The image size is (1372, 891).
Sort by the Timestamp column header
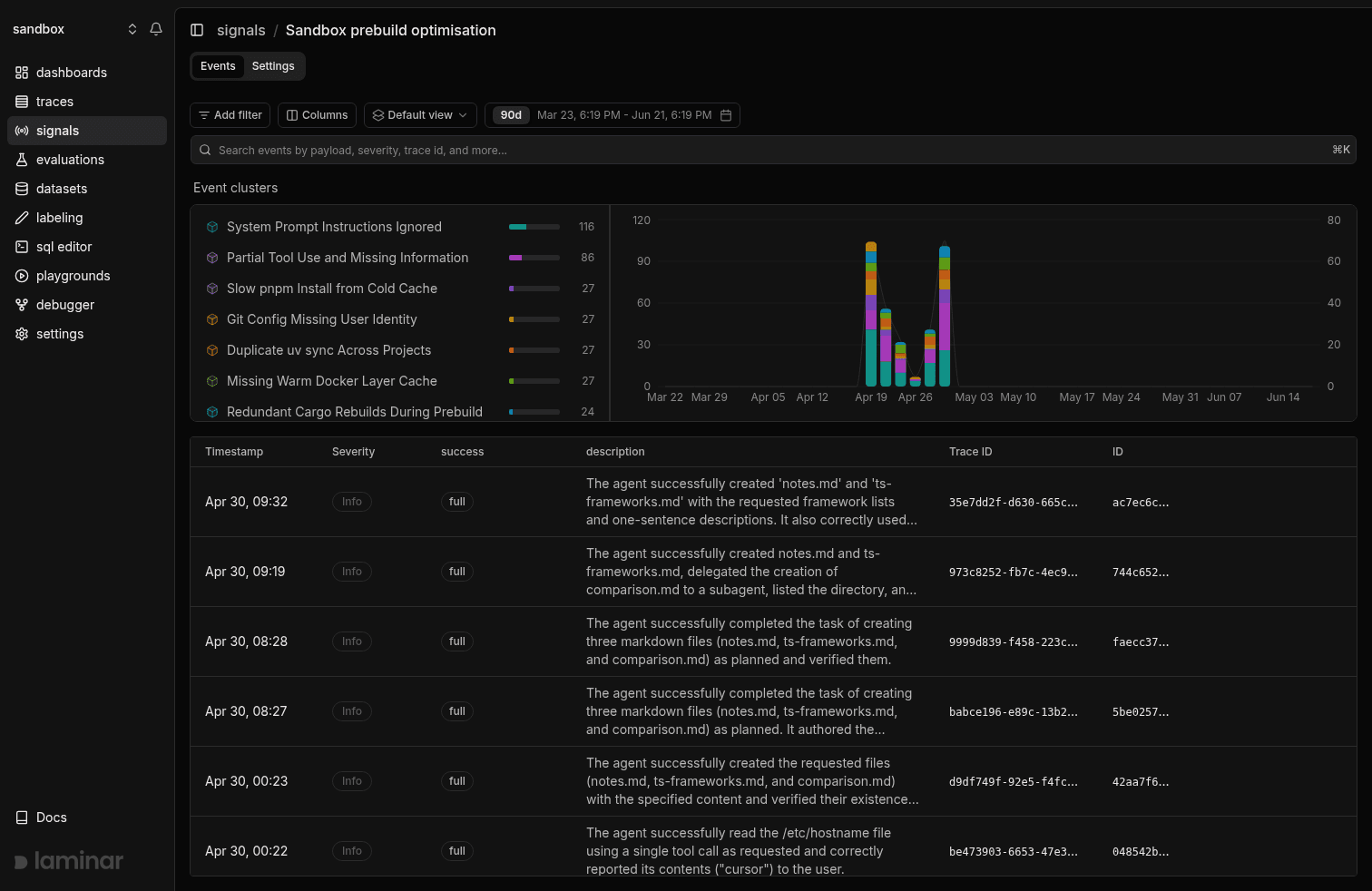click(234, 452)
